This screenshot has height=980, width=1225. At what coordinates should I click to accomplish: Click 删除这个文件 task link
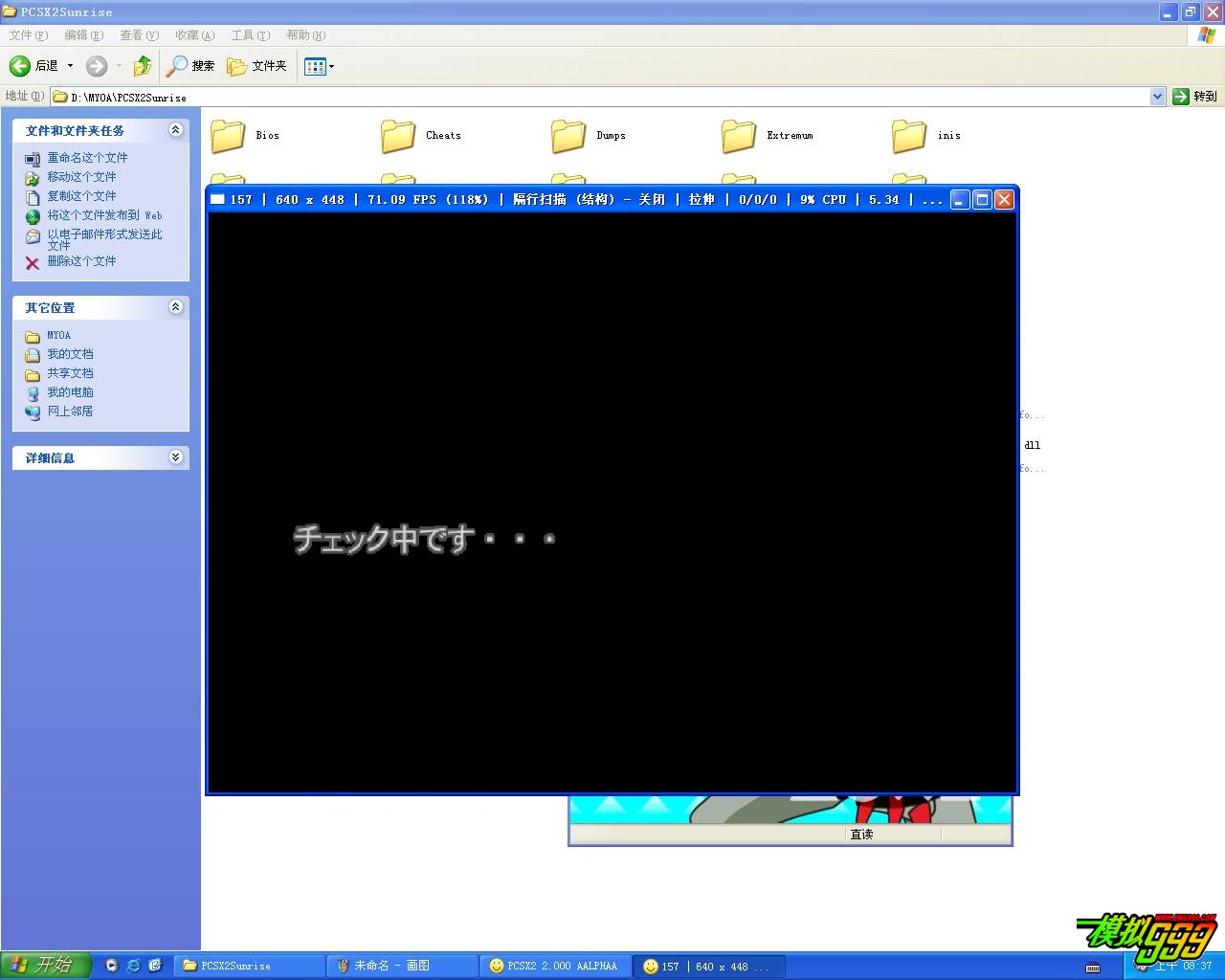click(81, 261)
